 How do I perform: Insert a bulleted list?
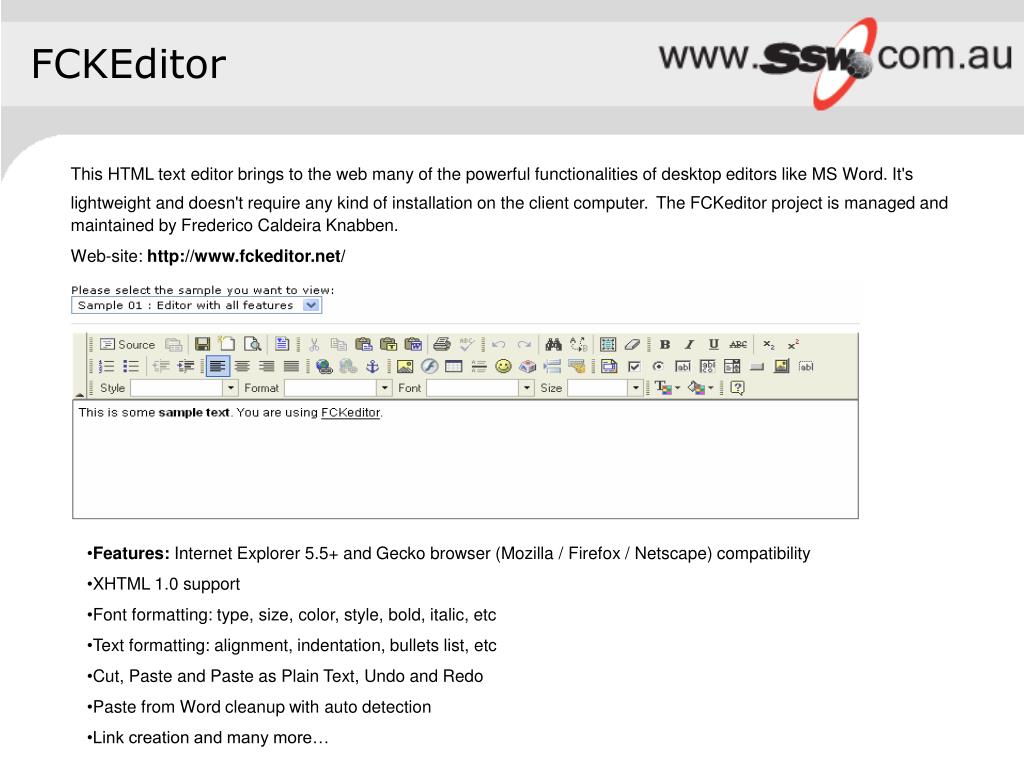(x=131, y=366)
